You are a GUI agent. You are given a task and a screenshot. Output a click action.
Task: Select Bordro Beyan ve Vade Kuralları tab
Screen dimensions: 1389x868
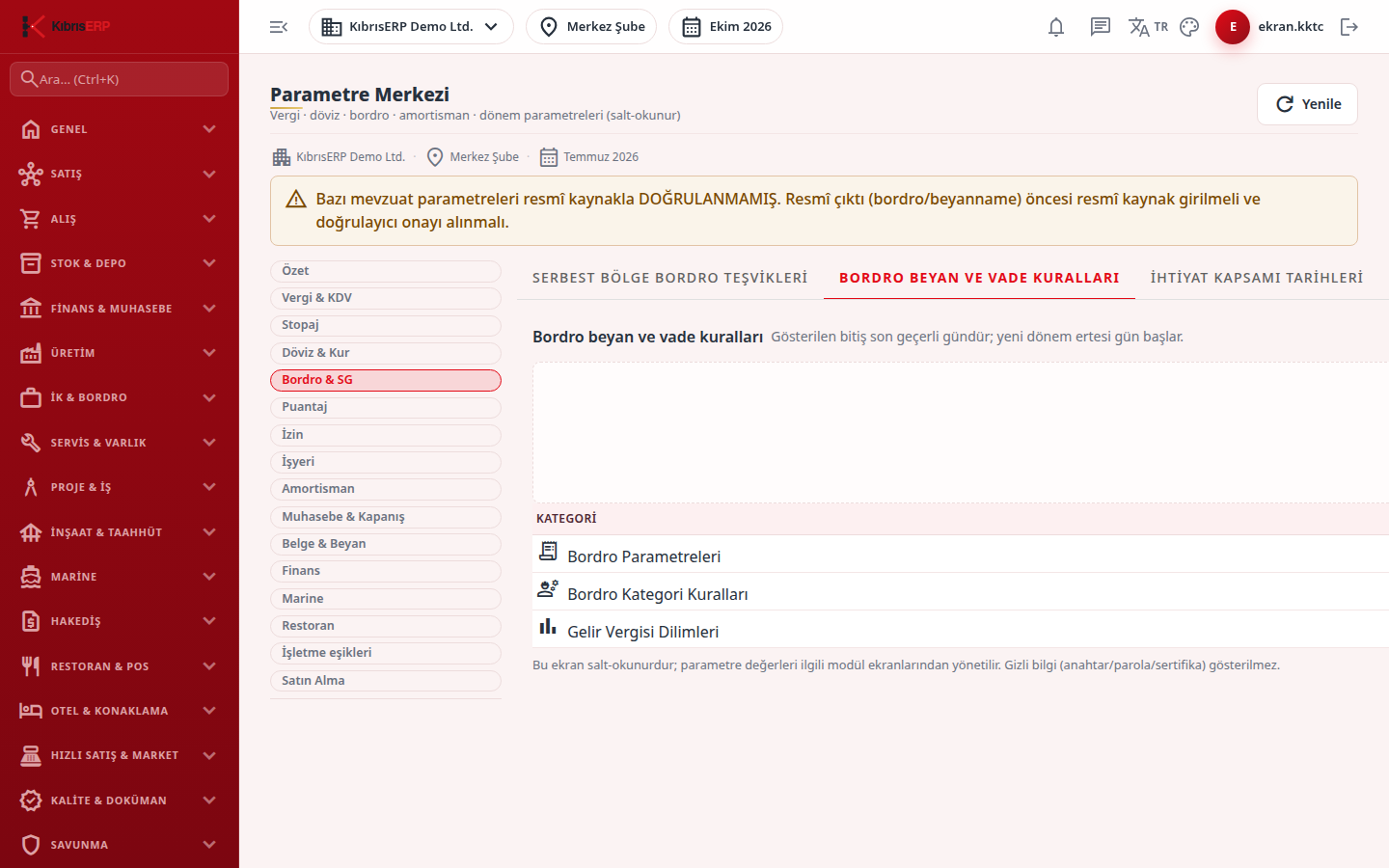coord(979,278)
